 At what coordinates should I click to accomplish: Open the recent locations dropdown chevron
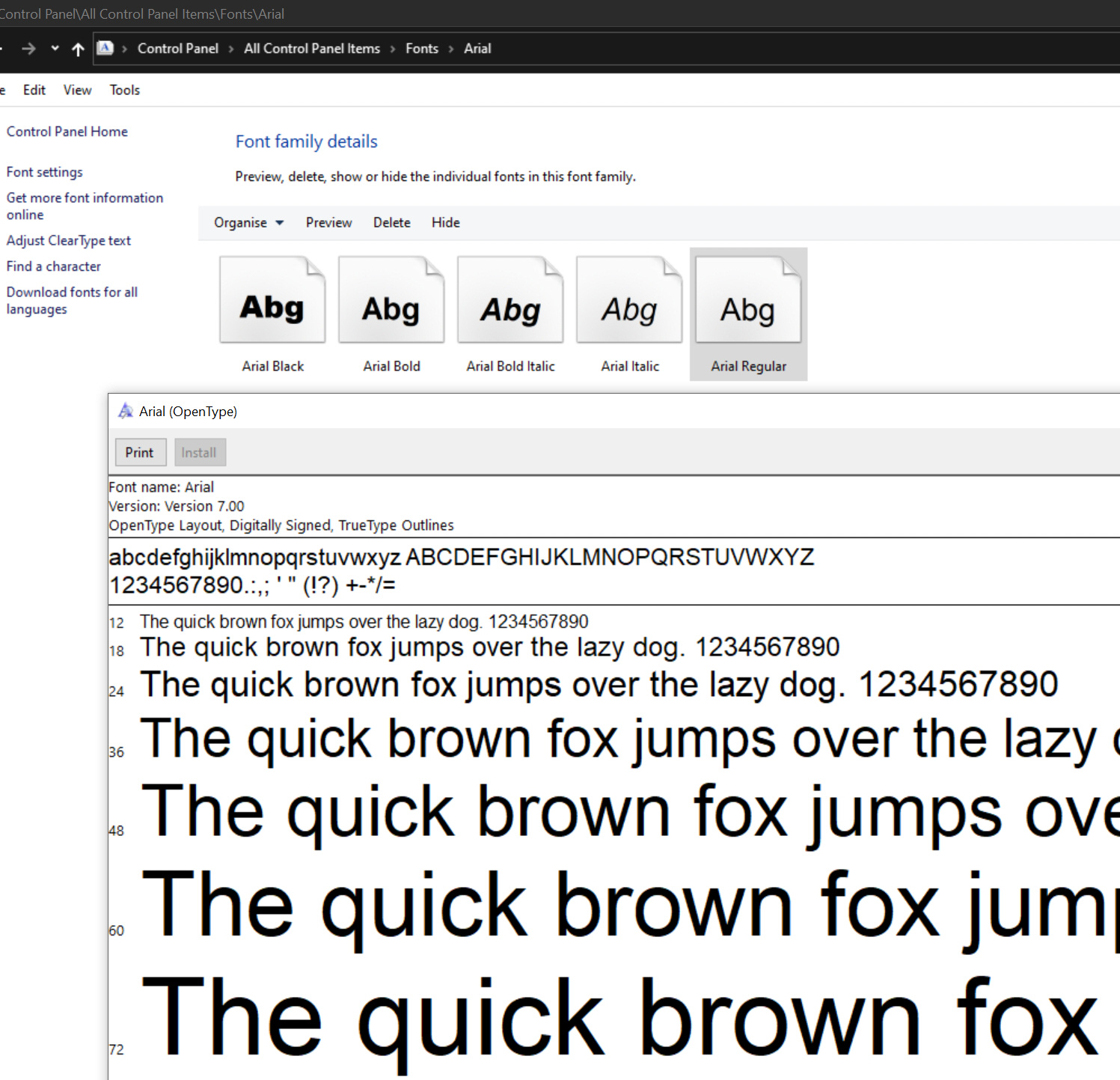coord(55,49)
